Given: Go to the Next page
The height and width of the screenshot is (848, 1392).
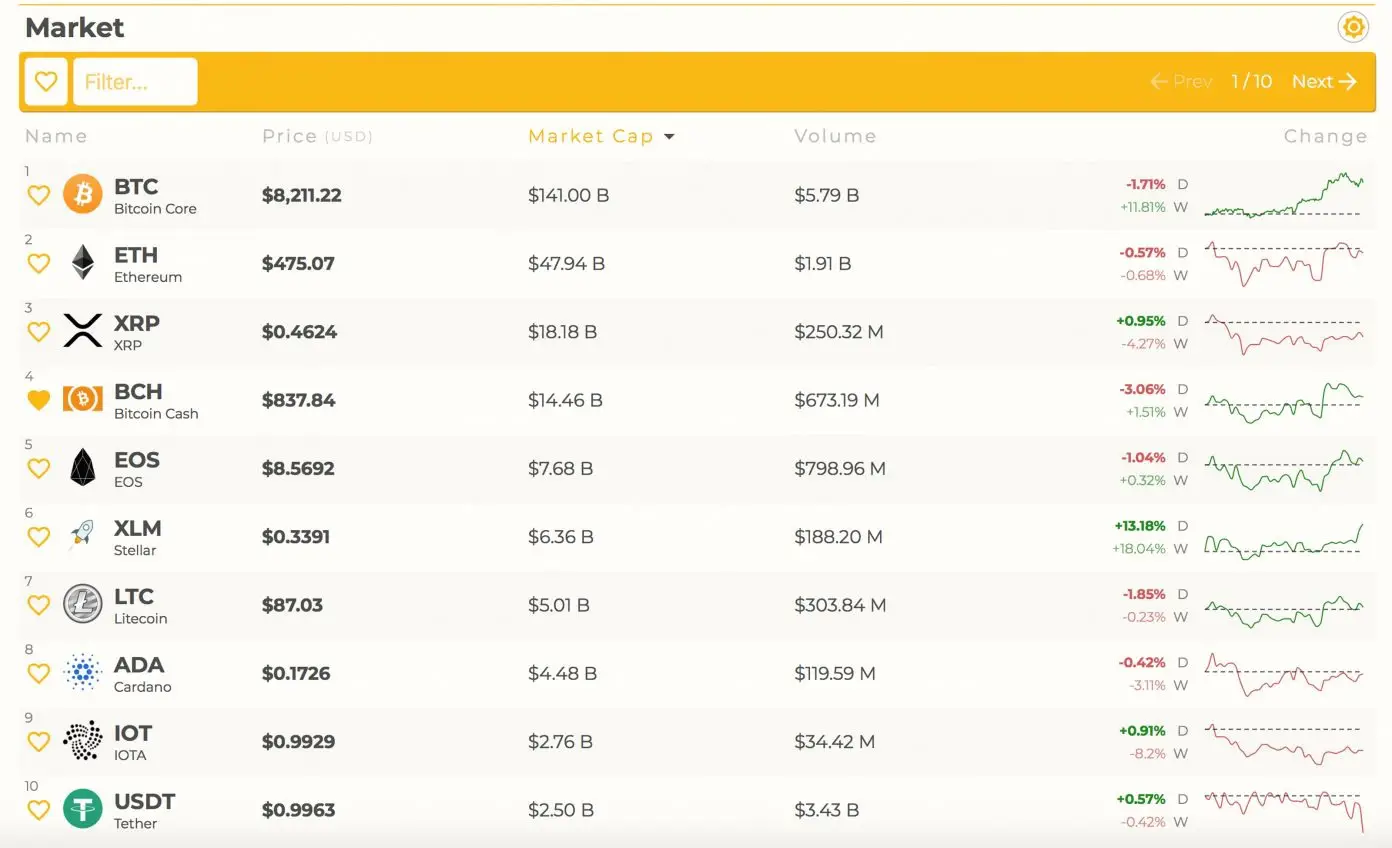Looking at the screenshot, I should 1323,82.
